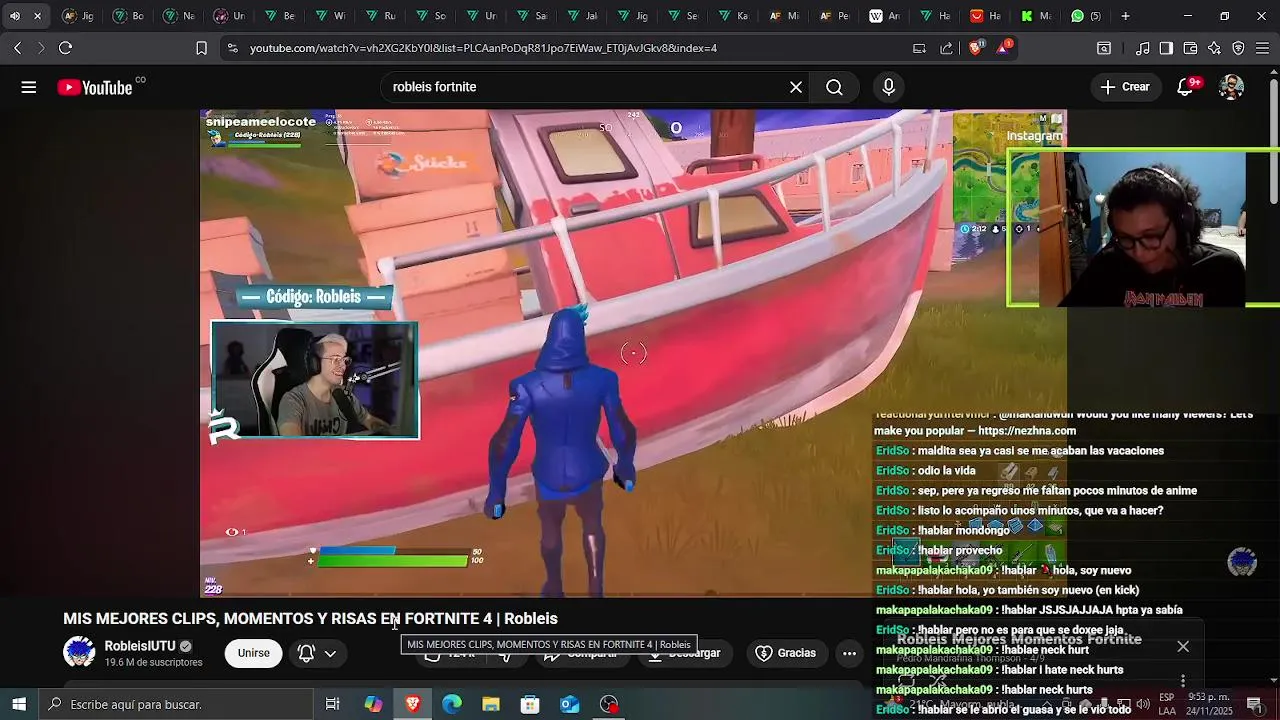
Task: Switch to the 'Ka' browser tab
Action: click(x=733, y=16)
